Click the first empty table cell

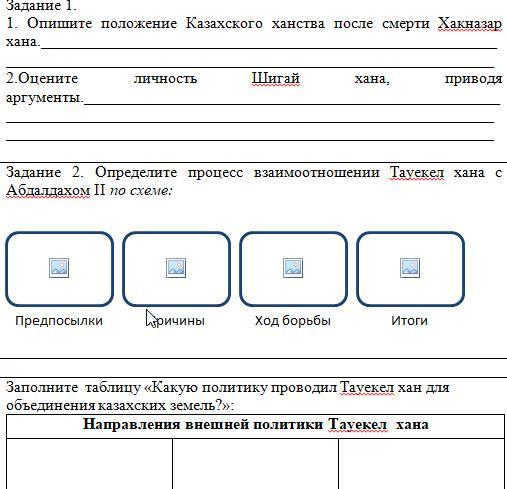89,464
